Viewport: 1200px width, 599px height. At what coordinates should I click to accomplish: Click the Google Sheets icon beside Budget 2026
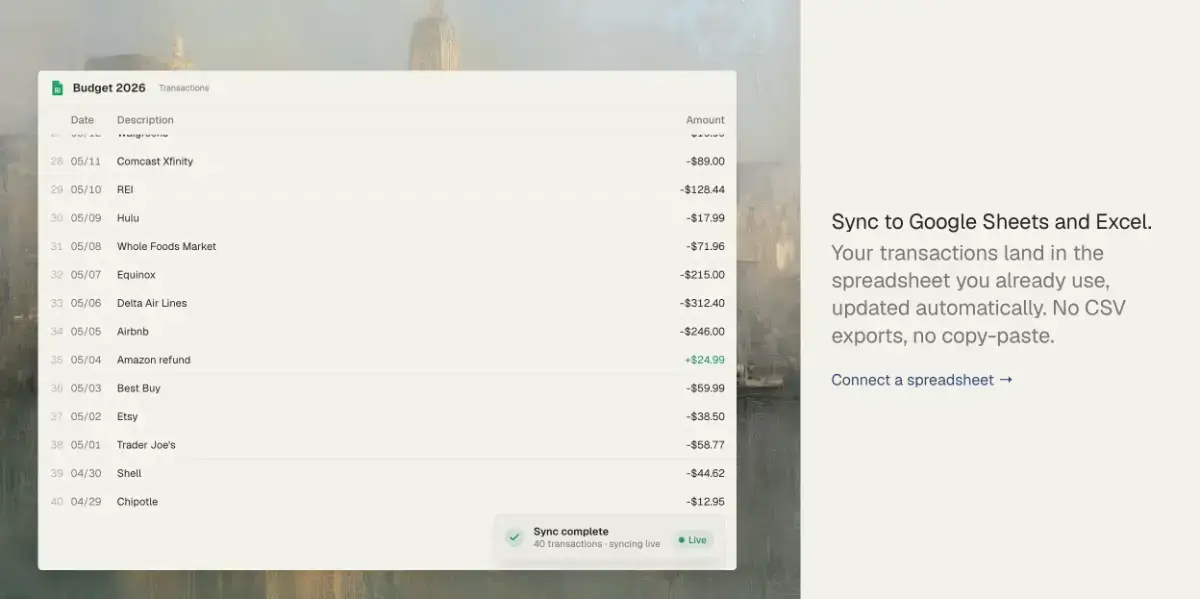58,88
